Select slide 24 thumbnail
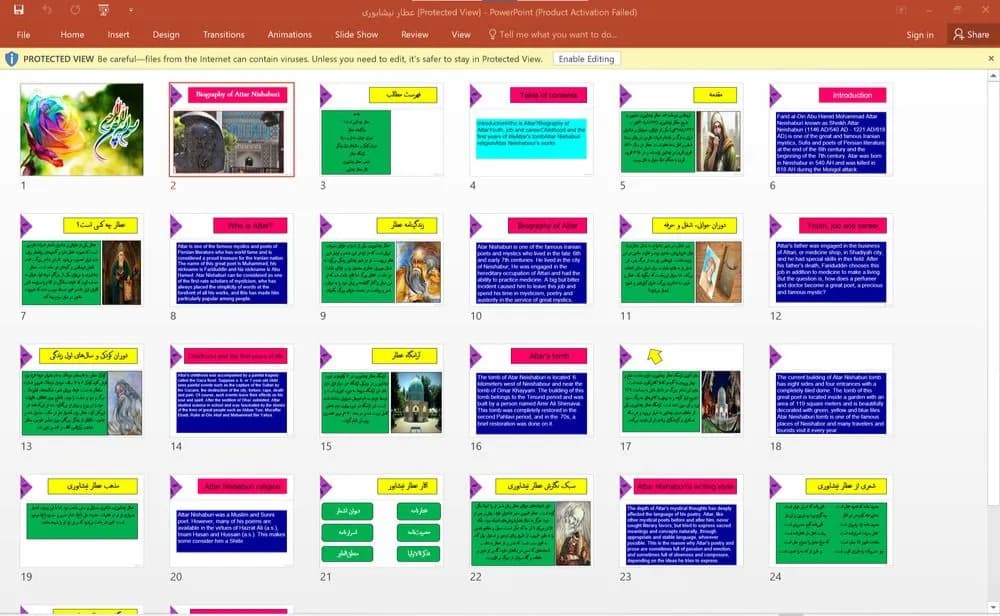 [831, 520]
